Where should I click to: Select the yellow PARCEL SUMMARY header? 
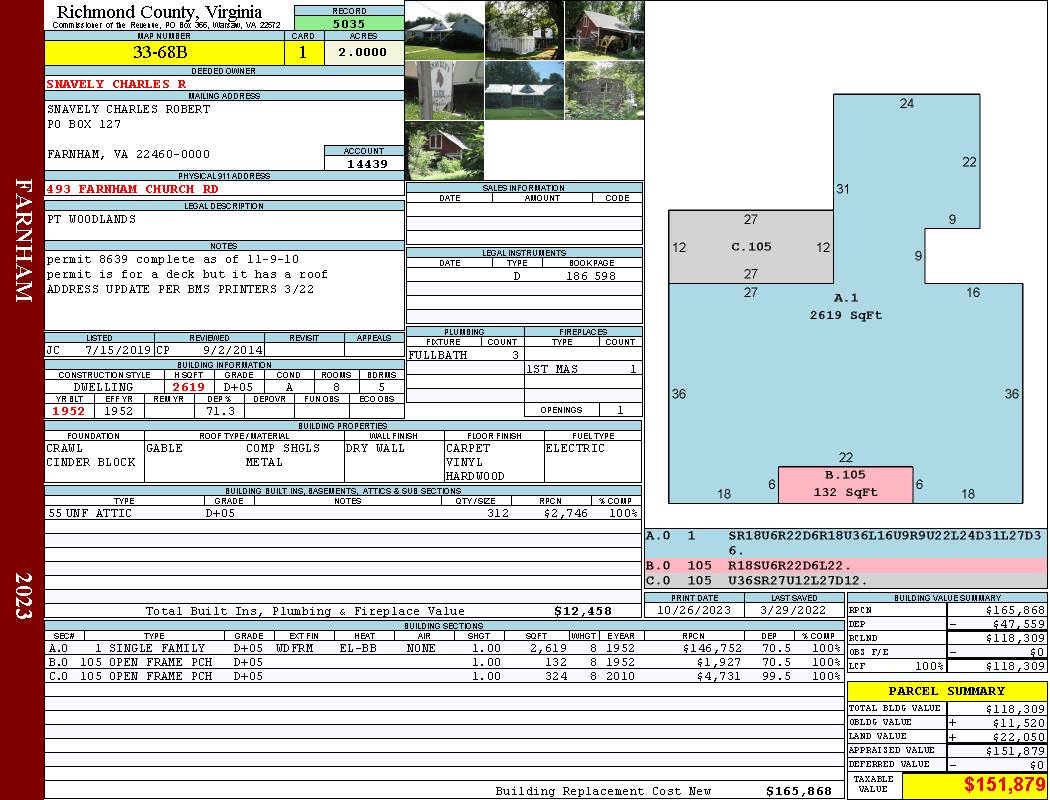click(x=946, y=691)
